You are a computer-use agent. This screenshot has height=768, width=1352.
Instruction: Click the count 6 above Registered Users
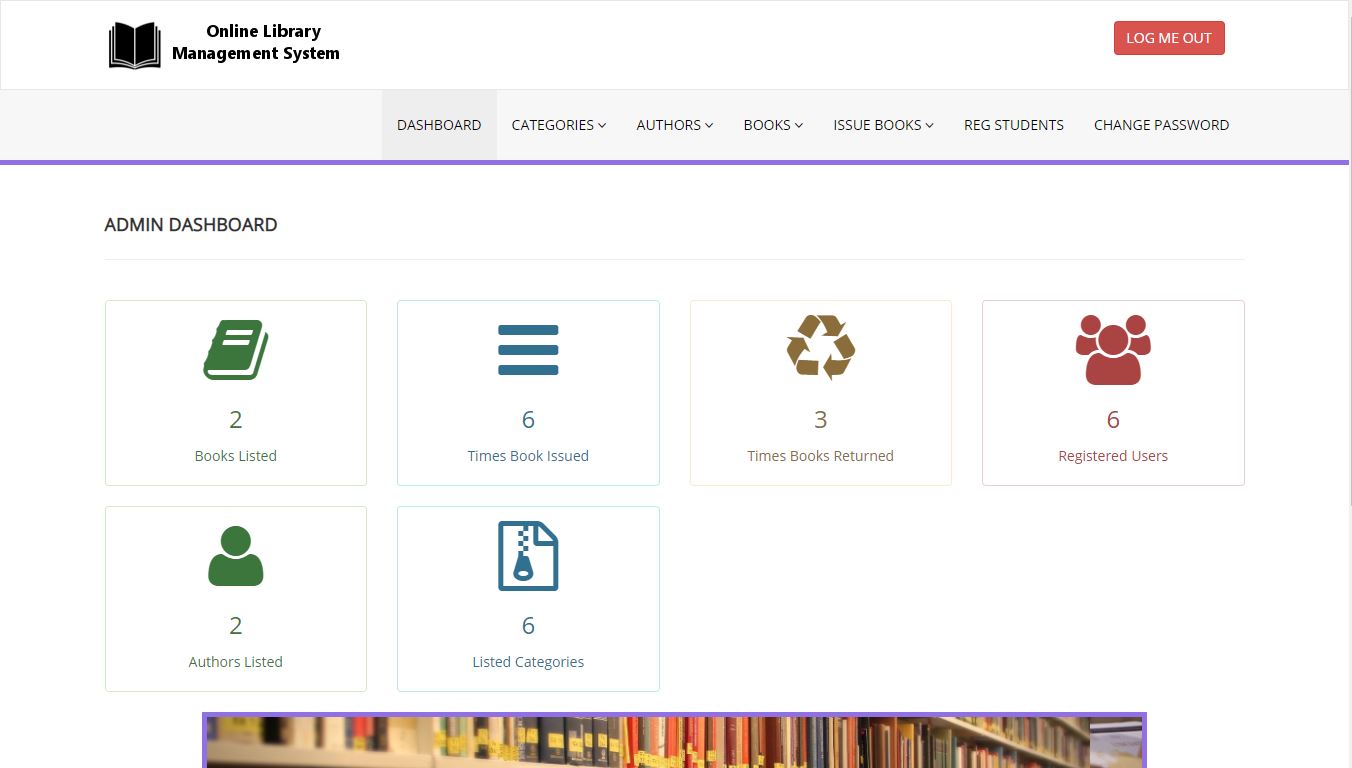pyautogui.click(x=1113, y=419)
